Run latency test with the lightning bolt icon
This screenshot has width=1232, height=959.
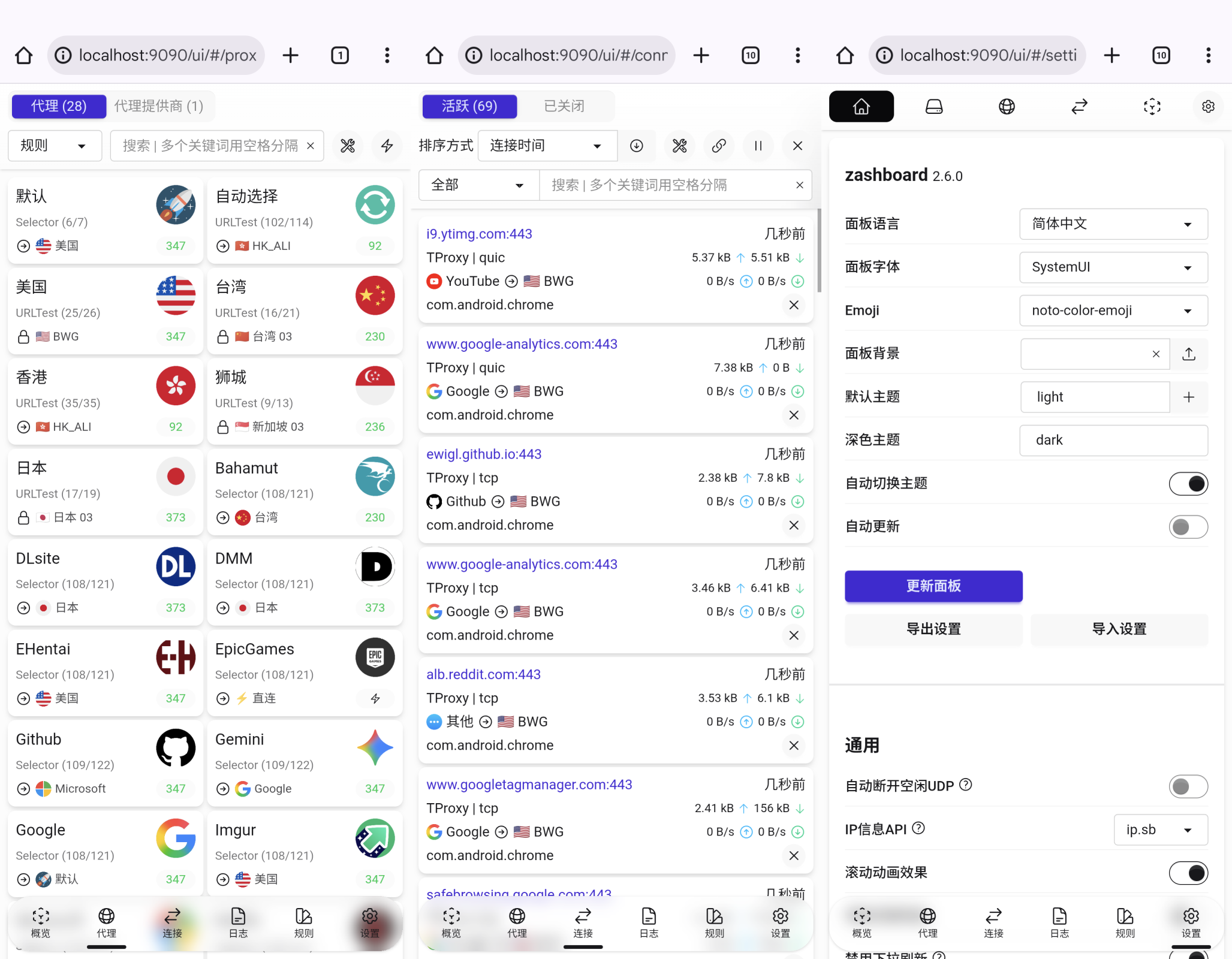tap(387, 146)
